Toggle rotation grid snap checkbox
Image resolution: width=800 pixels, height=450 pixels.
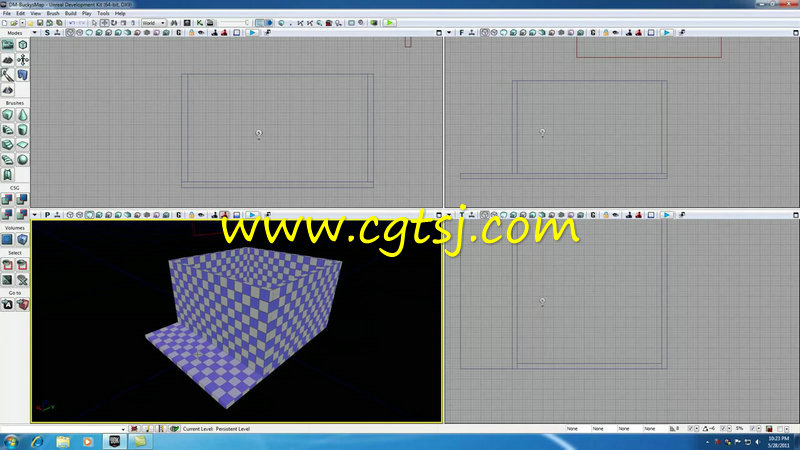click(x=722, y=429)
